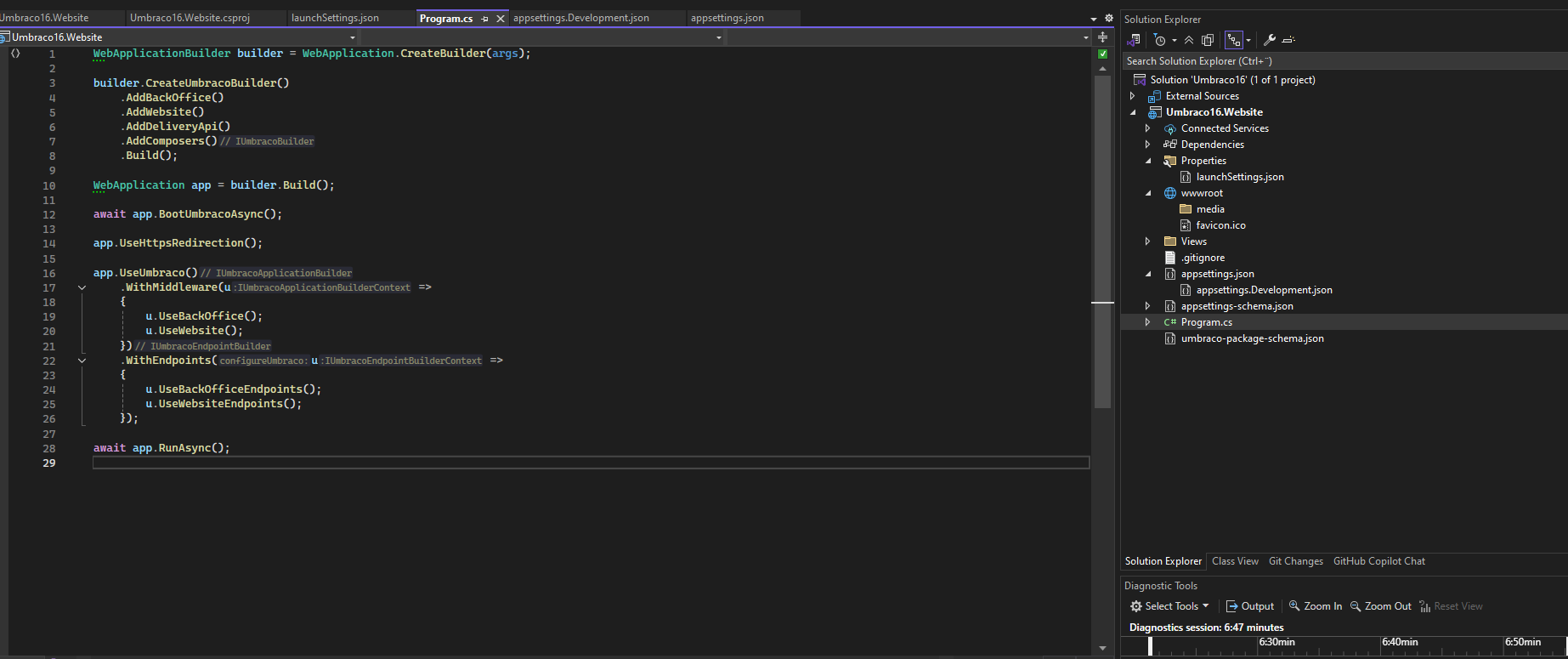This screenshot has height=659, width=1568.
Task: Click Zoom In in Diagnostic Tools
Action: (x=1316, y=606)
